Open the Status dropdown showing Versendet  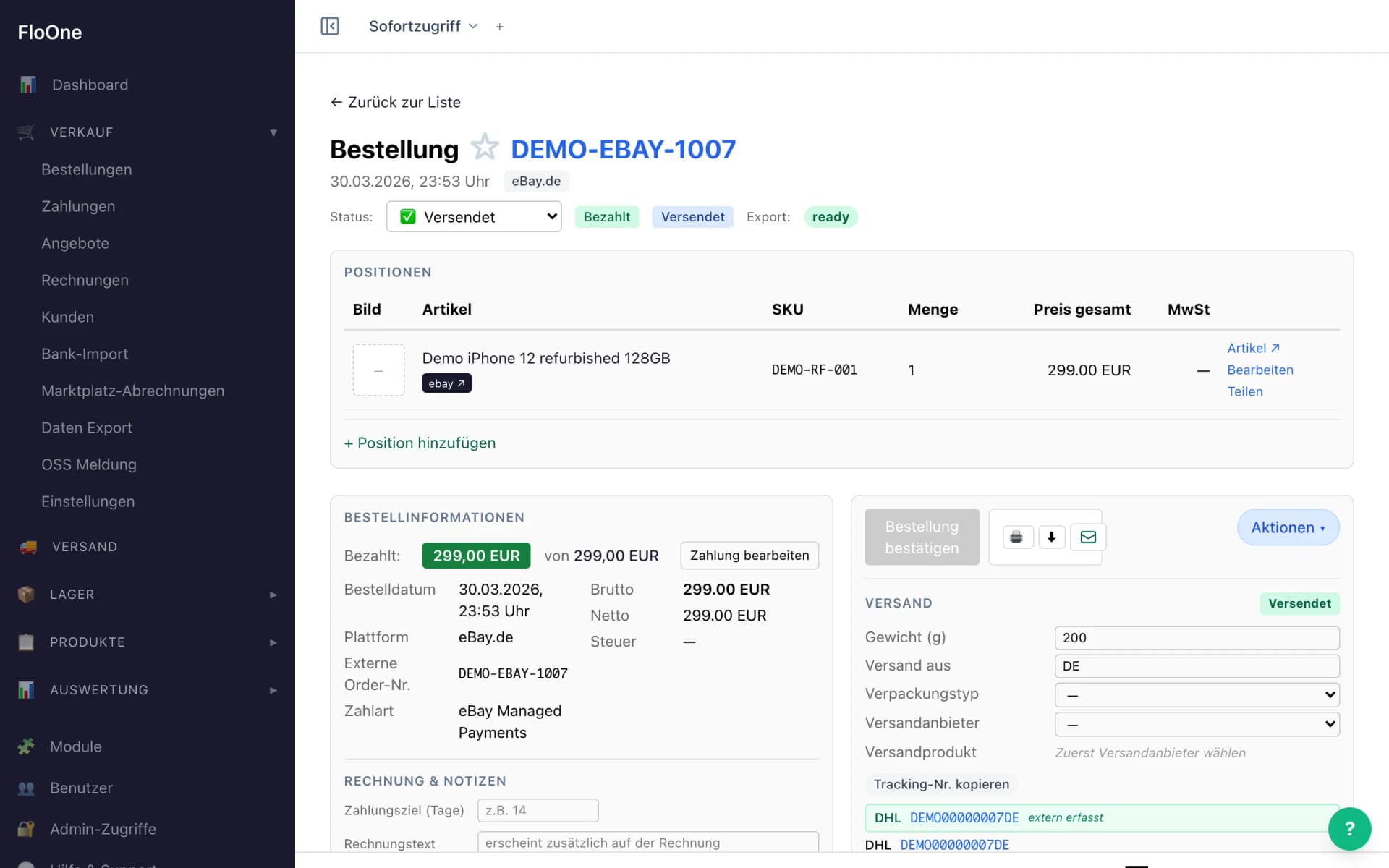(474, 217)
